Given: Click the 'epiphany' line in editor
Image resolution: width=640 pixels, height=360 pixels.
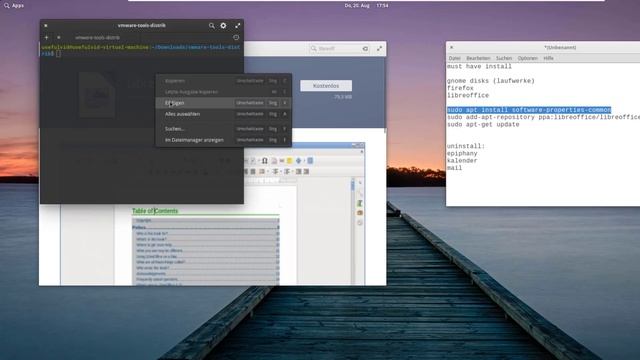Looking at the screenshot, I should pyautogui.click(x=462, y=153).
